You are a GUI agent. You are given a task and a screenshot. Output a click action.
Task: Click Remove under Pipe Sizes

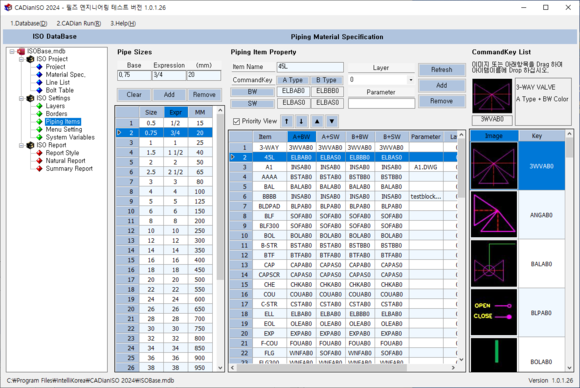pos(204,95)
